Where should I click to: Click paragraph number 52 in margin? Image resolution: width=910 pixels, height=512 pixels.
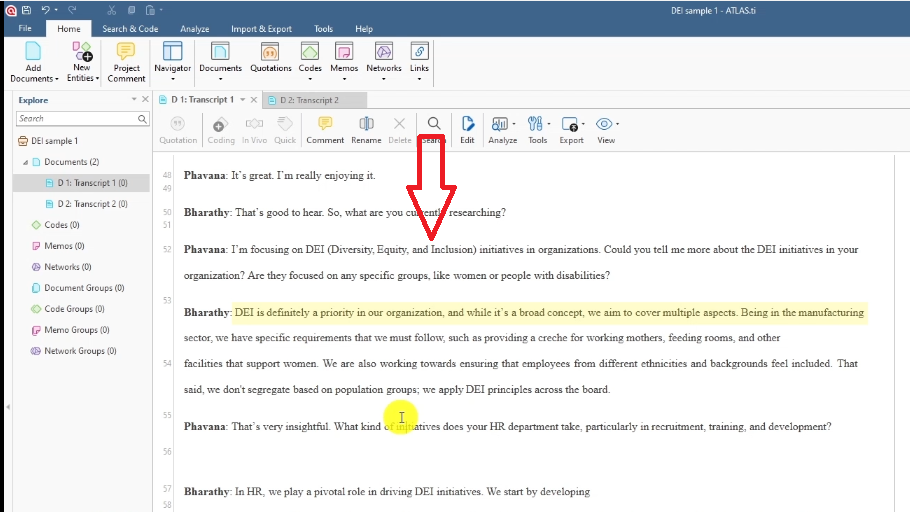[167, 249]
